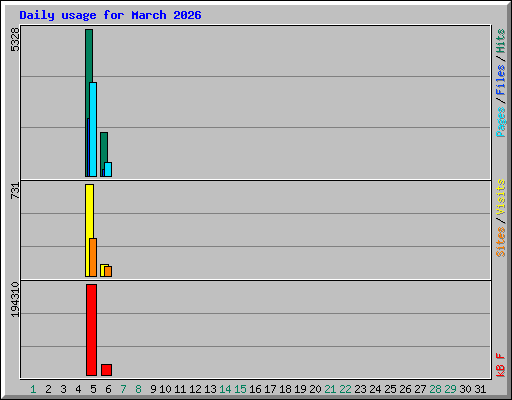This screenshot has height=400, width=512.
Task: Select day 9 on the date axis
Action: coord(153,389)
